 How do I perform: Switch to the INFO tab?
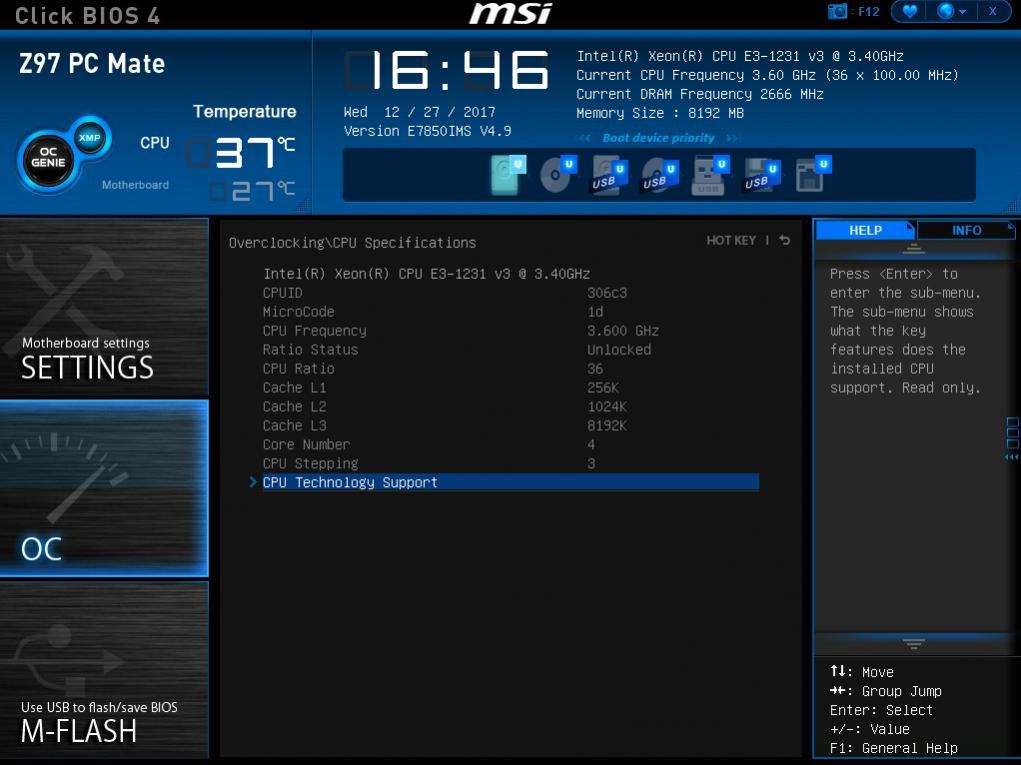966,230
